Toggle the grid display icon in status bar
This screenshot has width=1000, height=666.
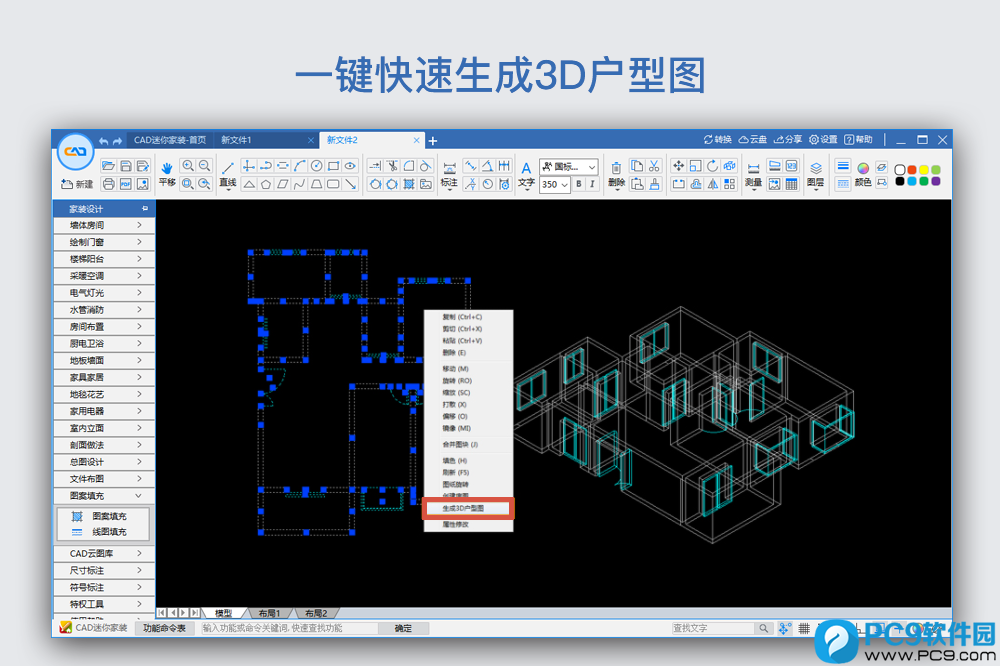[x=804, y=628]
